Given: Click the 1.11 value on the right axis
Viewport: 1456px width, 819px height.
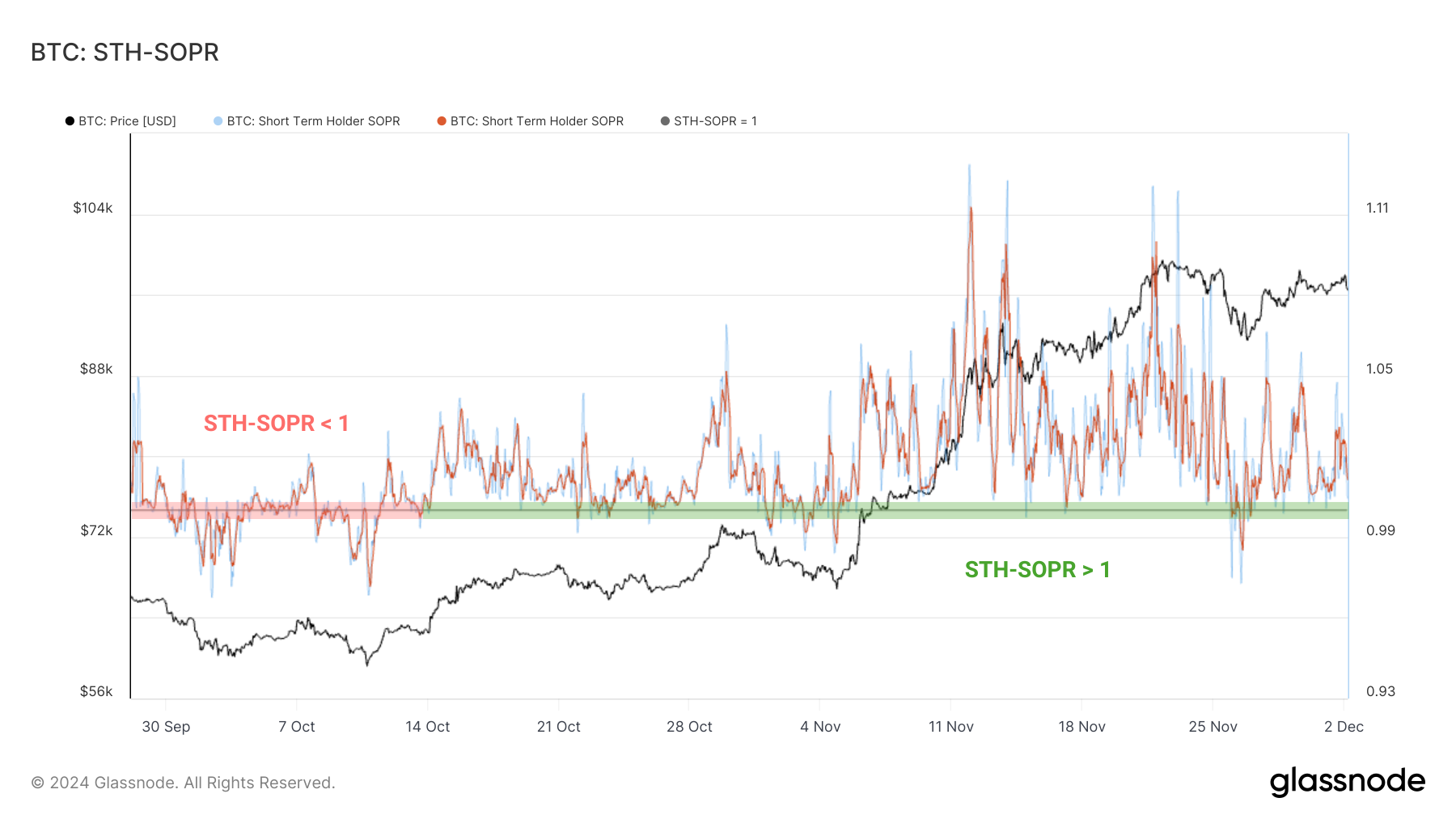Looking at the screenshot, I should point(1376,208).
